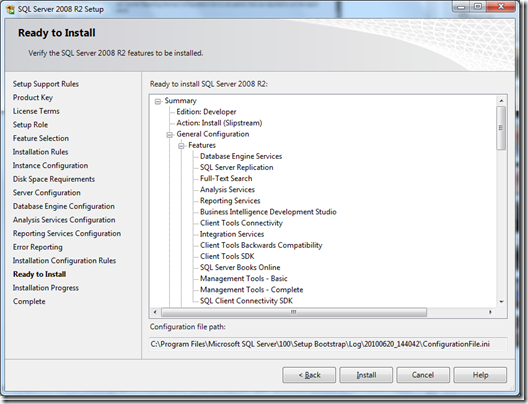The height and width of the screenshot is (404, 528).
Task: Select Full-Text Search item
Action: pyautogui.click(x=226, y=178)
